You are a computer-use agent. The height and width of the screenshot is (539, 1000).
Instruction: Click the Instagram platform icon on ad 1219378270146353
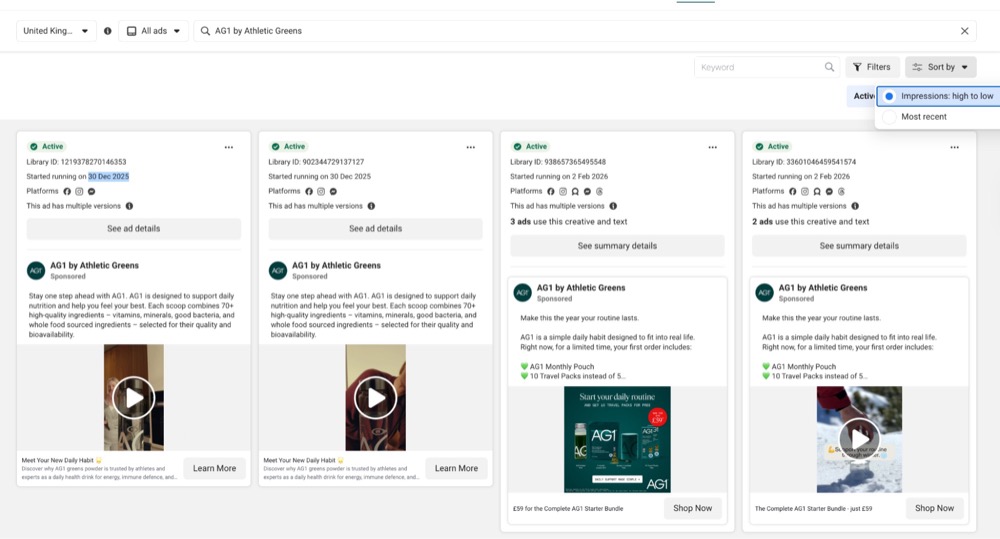(79, 191)
